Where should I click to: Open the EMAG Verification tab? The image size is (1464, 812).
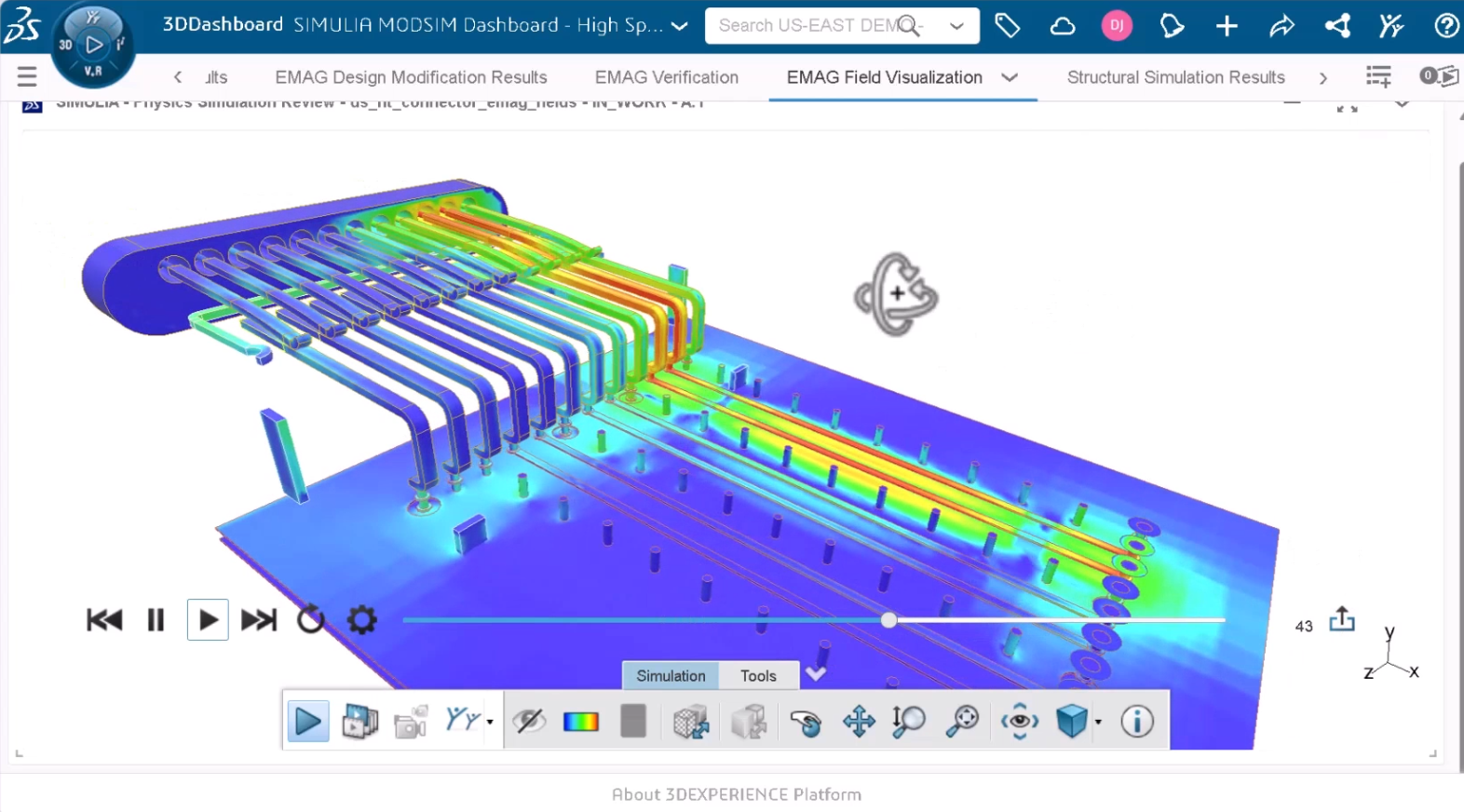click(x=666, y=77)
